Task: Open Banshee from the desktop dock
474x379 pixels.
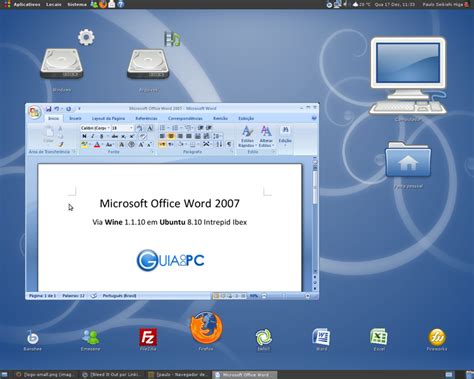Action: pos(32,338)
